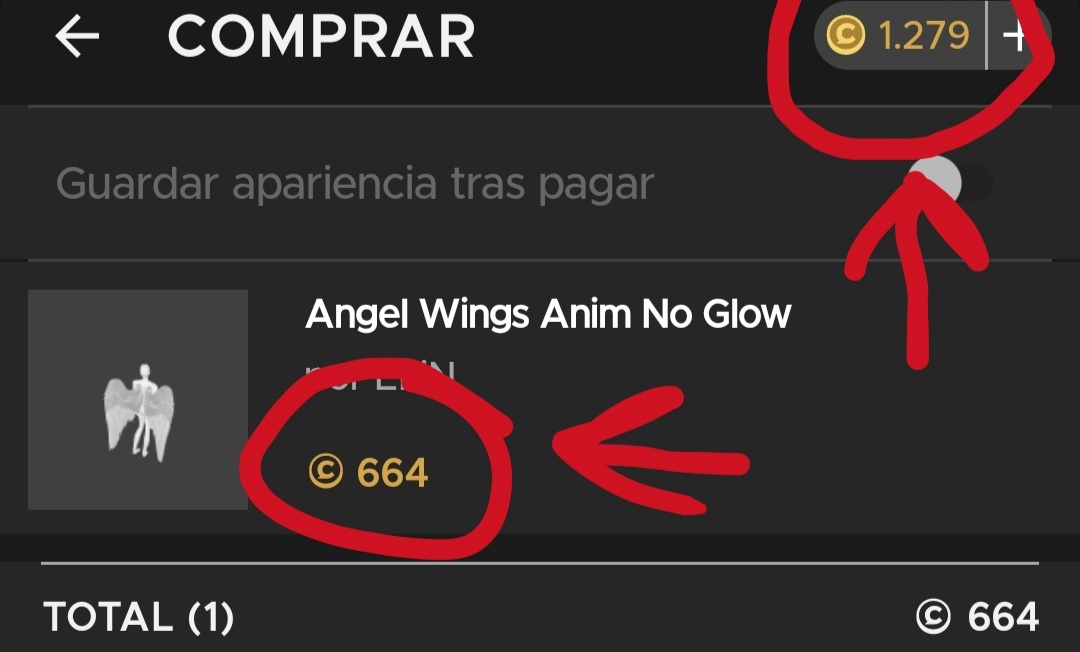Tap the Guardar apariencia tras pagar label
This screenshot has width=1080, height=652.
tap(355, 184)
